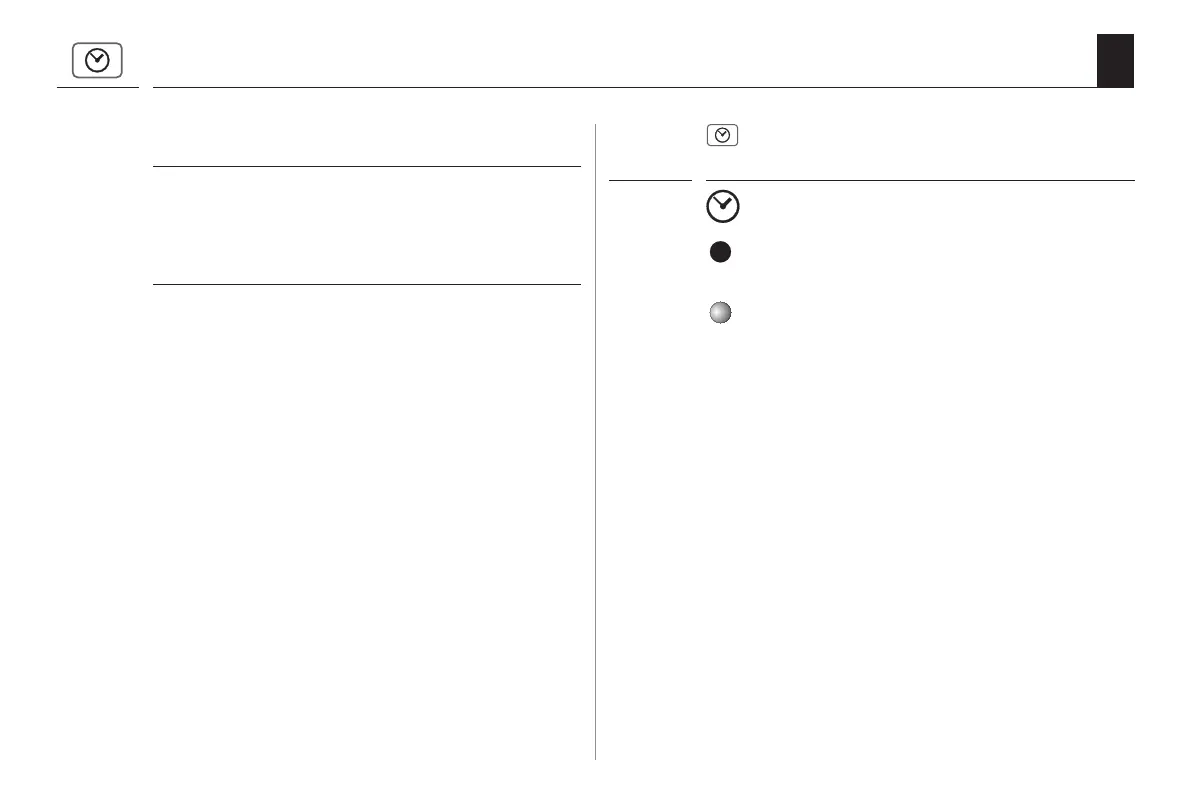The height and width of the screenshot is (794, 1191).
Task: Click the unboxed clock icon above the black circle
Action: click(722, 206)
